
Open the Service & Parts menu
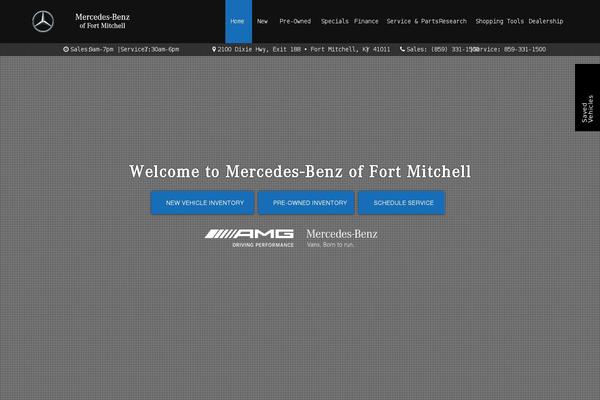point(412,21)
